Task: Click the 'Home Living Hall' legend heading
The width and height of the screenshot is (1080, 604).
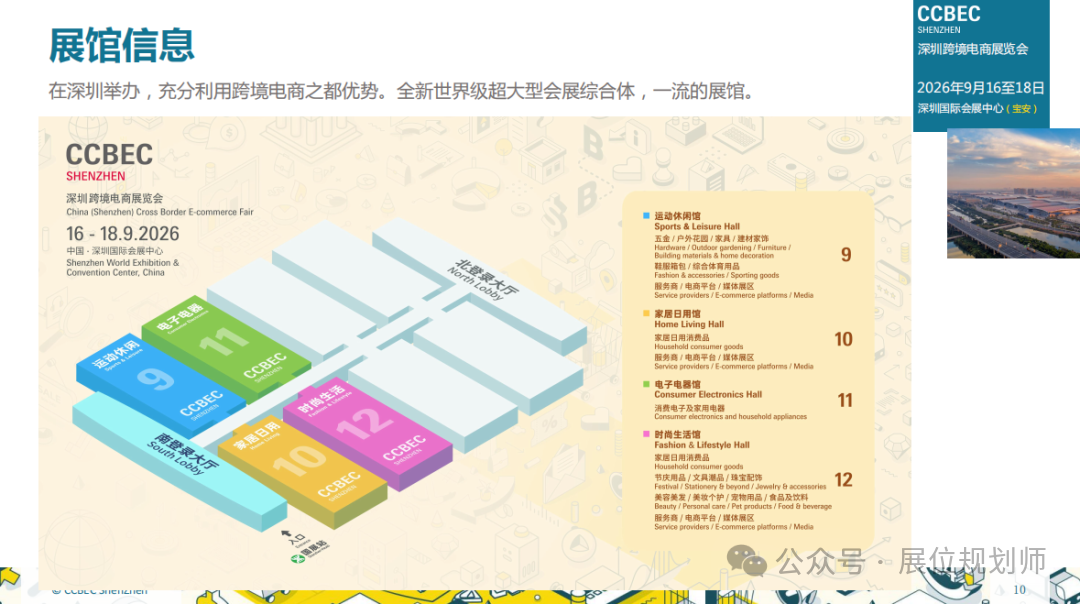Action: click(x=689, y=324)
